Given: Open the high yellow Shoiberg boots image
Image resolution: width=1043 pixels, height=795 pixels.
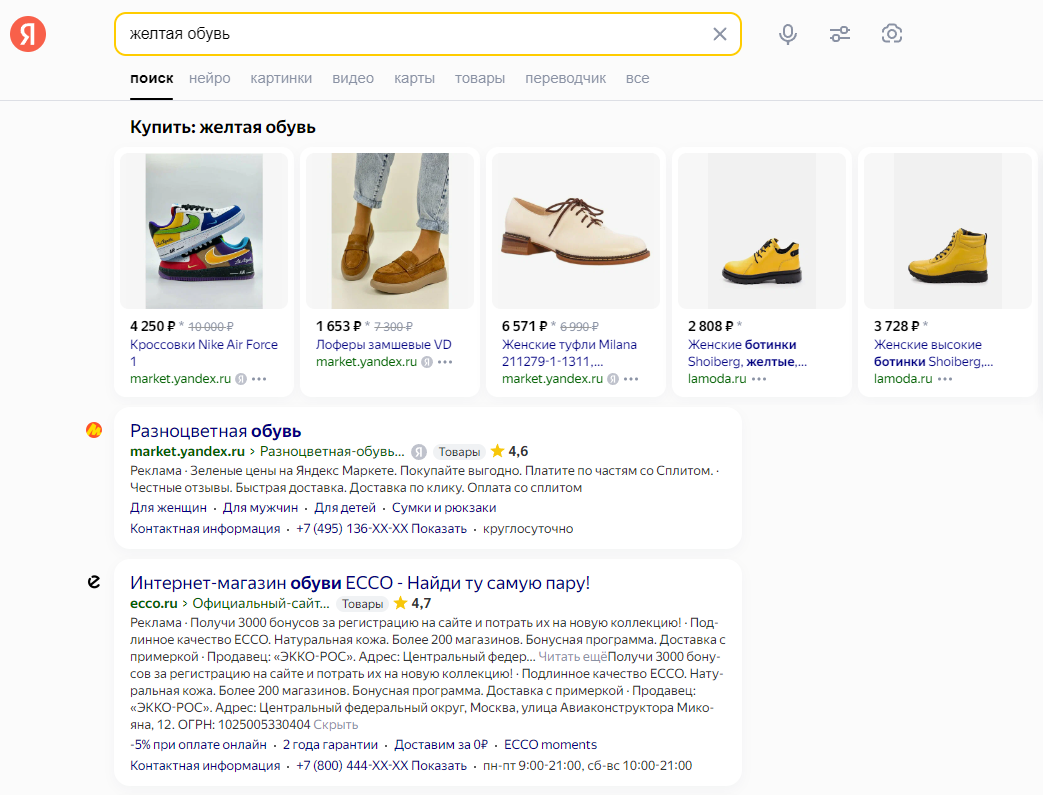Looking at the screenshot, I should pos(948,231).
